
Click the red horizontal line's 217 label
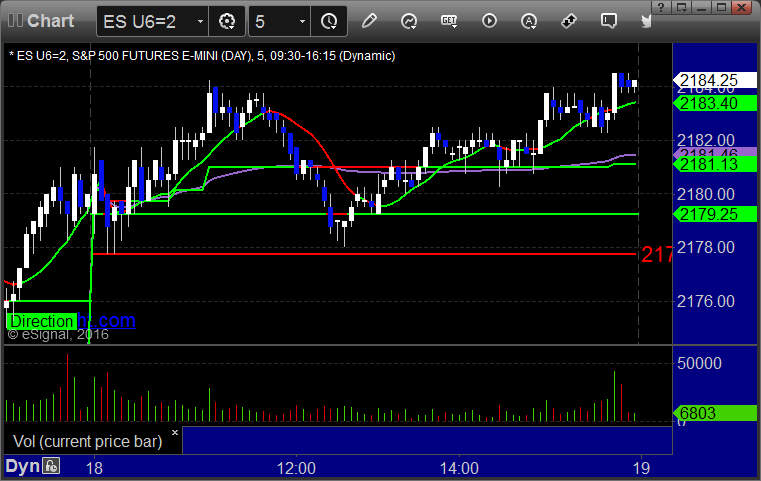(x=656, y=254)
